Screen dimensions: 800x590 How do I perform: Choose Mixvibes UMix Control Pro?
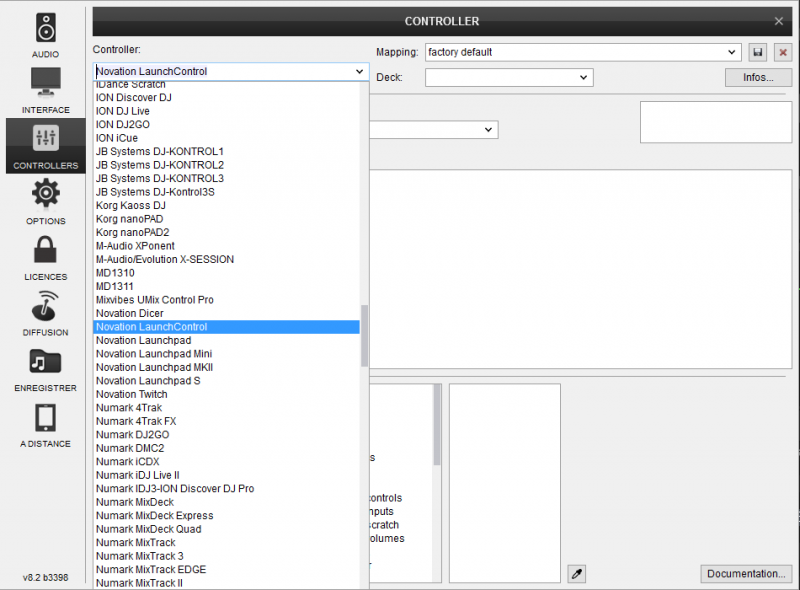[227, 300]
